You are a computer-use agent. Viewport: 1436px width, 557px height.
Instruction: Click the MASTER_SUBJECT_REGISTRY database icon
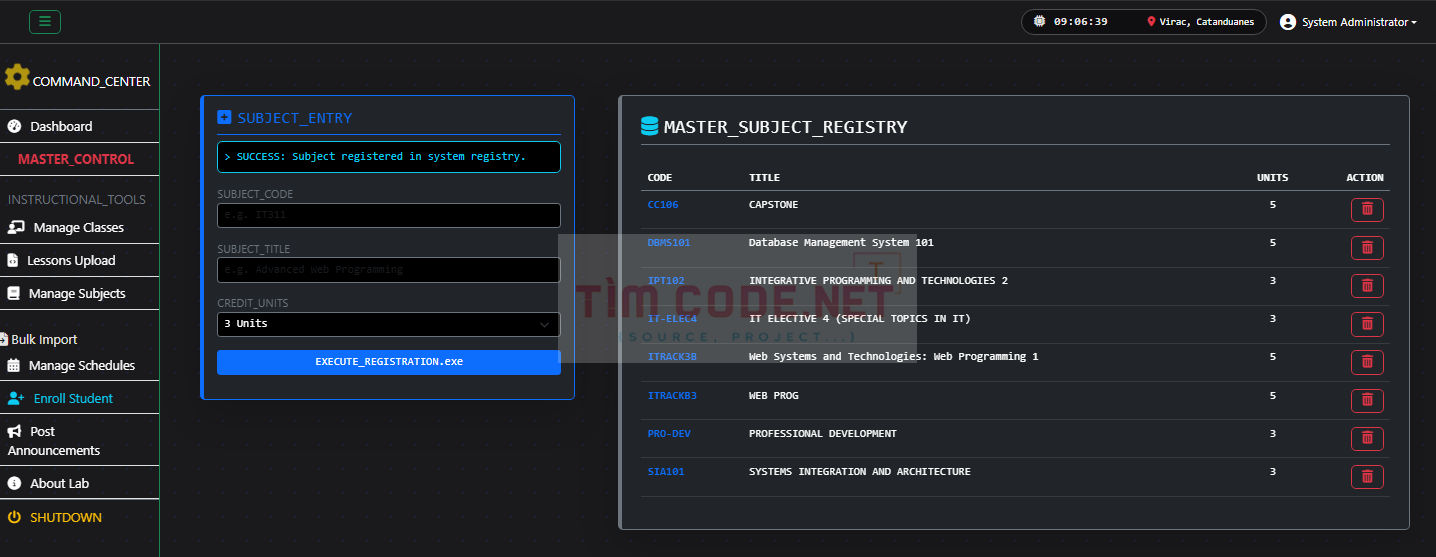click(650, 126)
